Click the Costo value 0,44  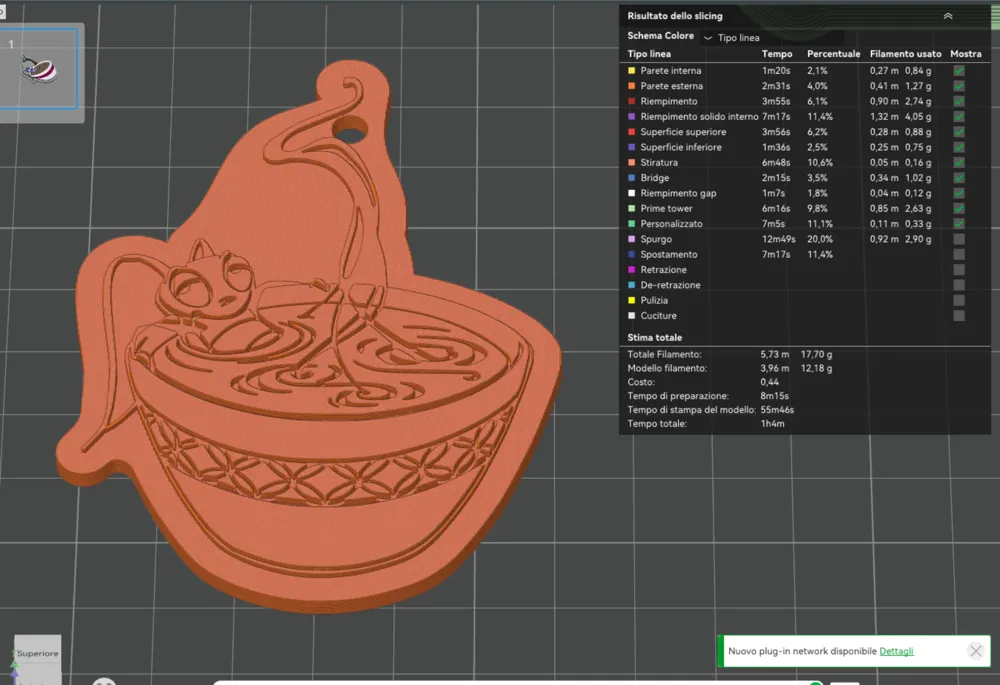point(769,382)
